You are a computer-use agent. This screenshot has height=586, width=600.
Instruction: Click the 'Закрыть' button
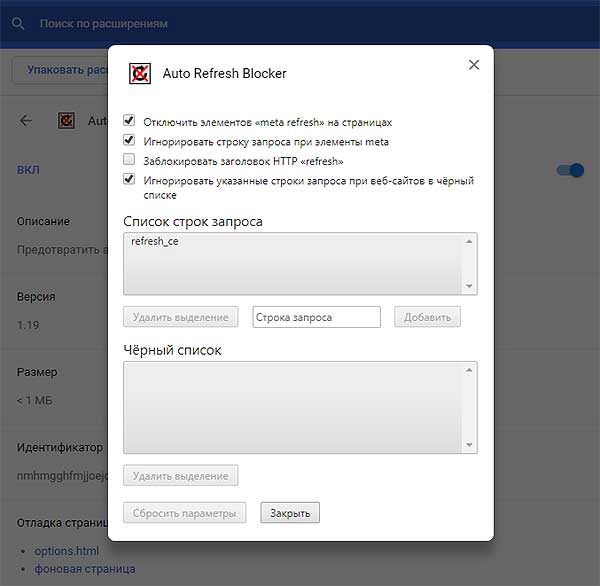290,513
